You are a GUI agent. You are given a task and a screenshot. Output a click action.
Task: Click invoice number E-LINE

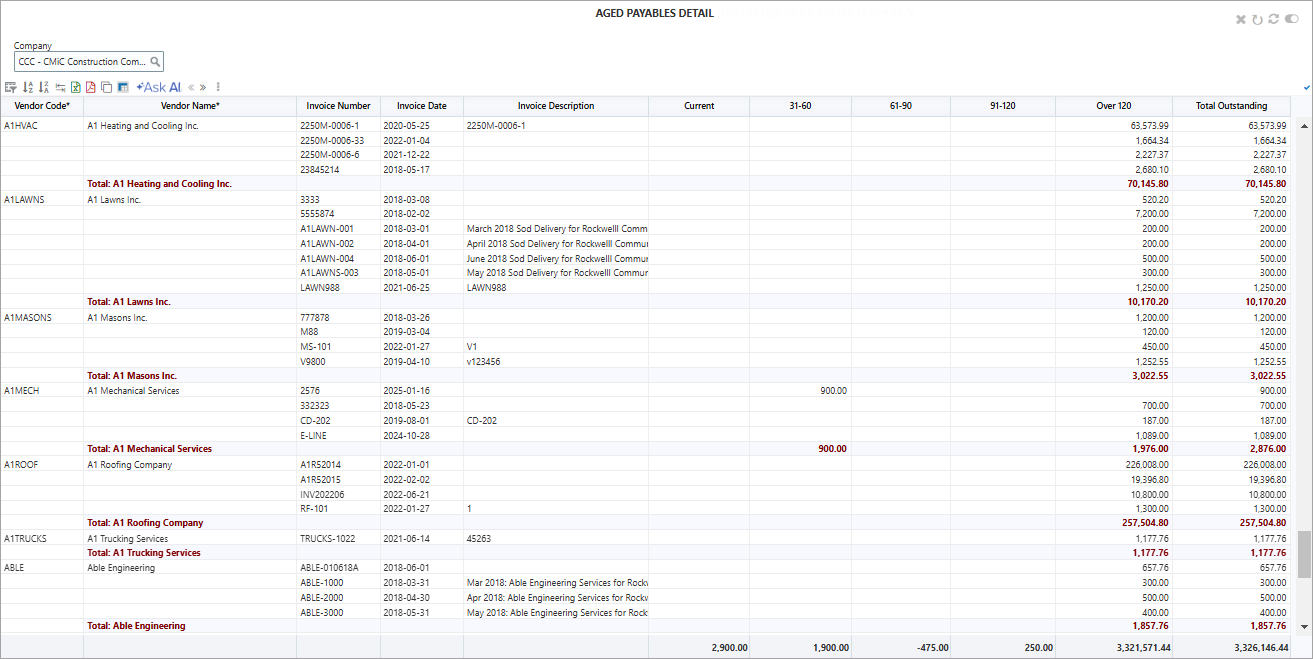click(x=313, y=435)
